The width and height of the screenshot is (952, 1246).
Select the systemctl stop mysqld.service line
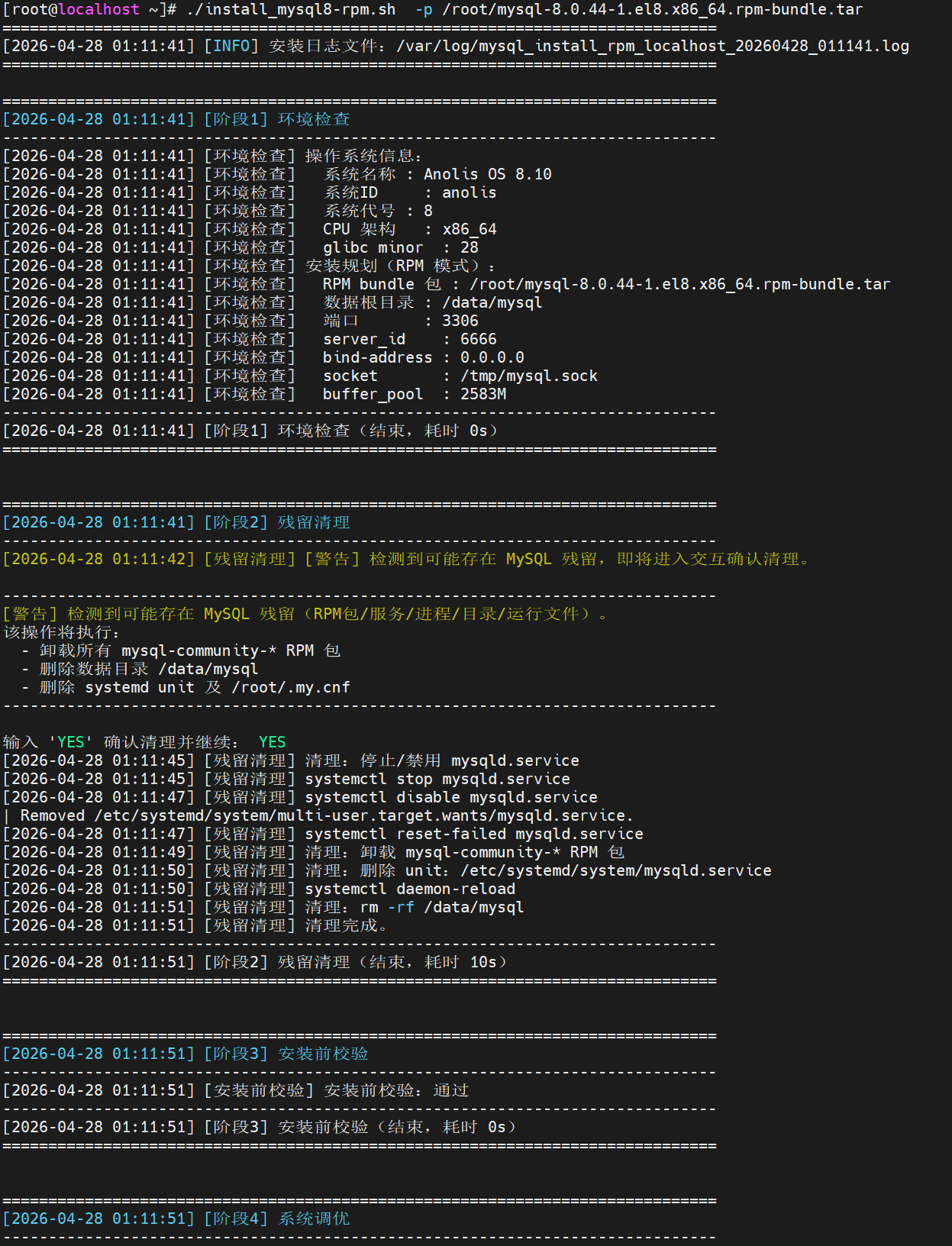(x=286, y=779)
